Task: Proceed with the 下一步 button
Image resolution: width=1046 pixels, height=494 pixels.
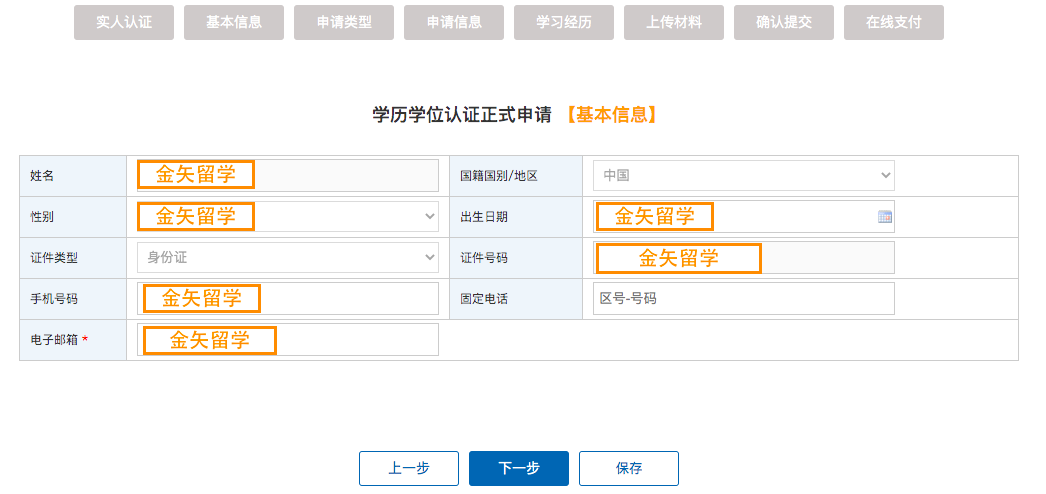Action: click(x=519, y=468)
